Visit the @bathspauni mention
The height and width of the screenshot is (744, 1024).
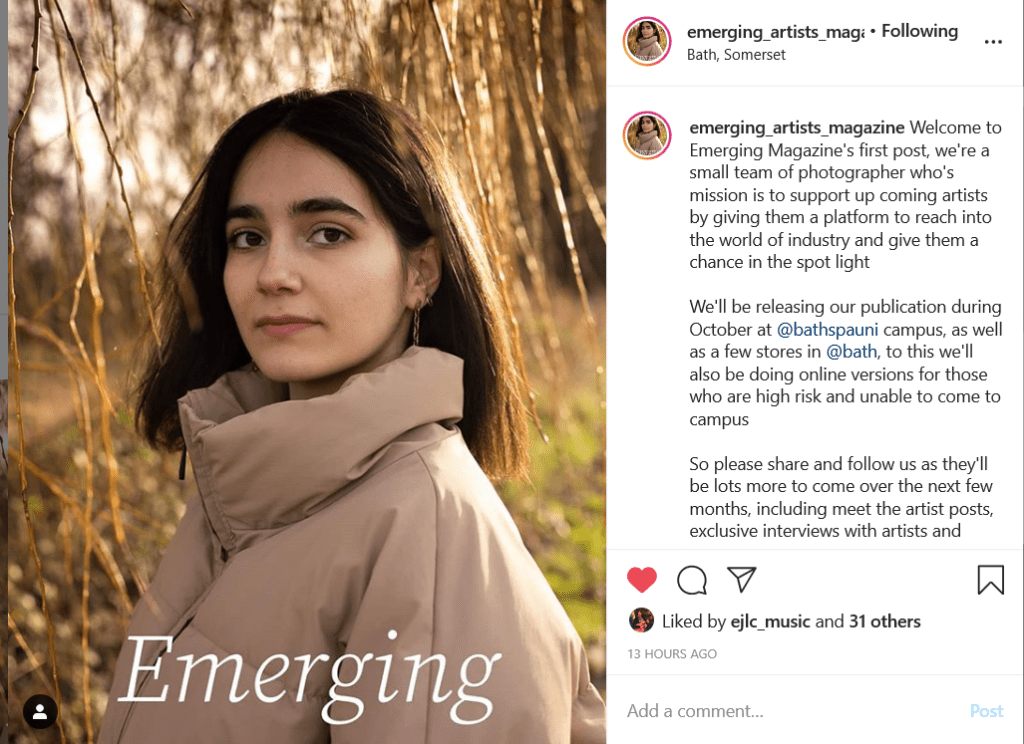coord(827,329)
